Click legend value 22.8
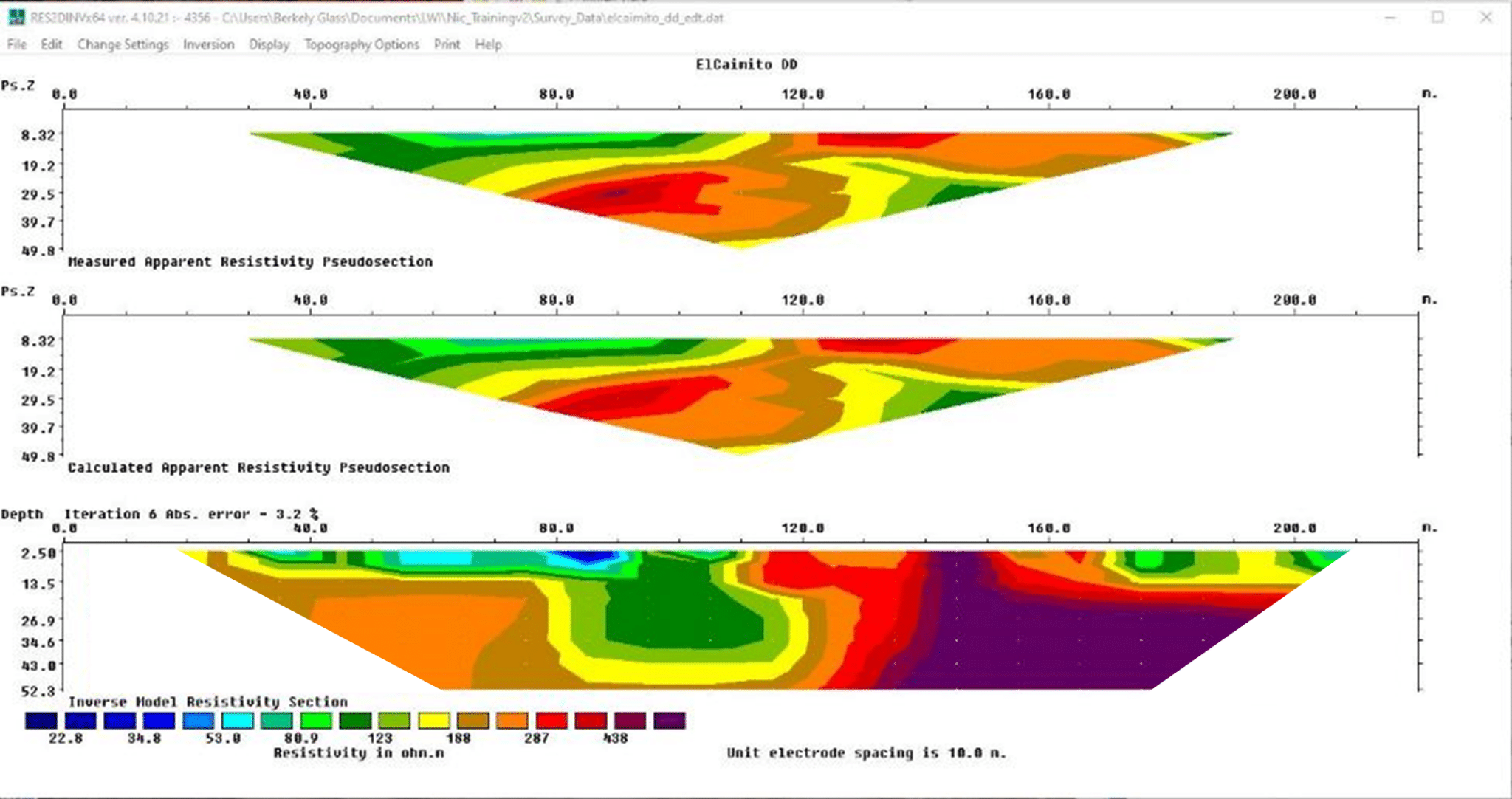Image resolution: width=1512 pixels, height=799 pixels. (66, 738)
